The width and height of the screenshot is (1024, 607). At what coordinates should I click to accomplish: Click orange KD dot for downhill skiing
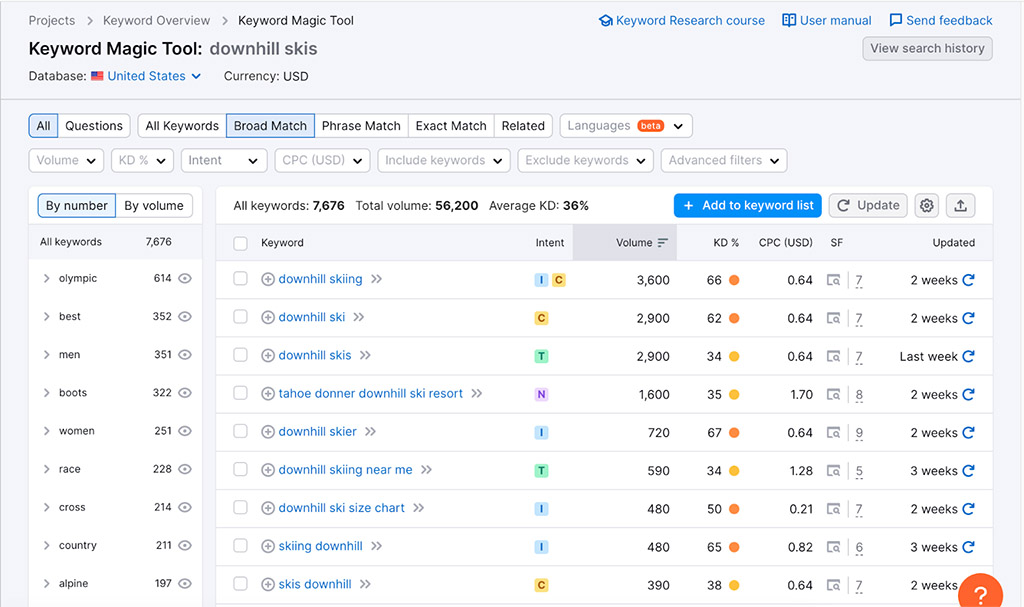(x=734, y=281)
